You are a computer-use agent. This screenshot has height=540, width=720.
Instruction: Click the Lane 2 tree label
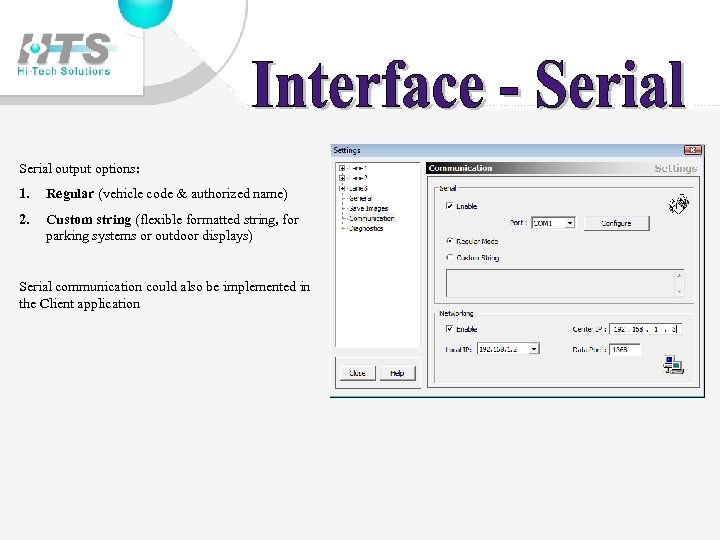pyautogui.click(x=357, y=178)
